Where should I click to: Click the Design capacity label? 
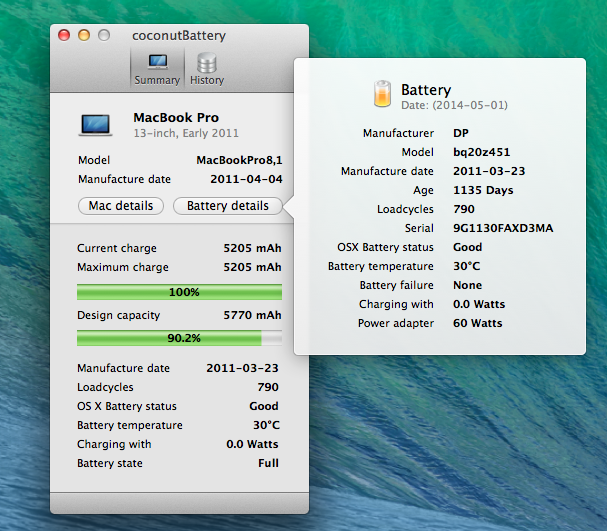(118, 315)
